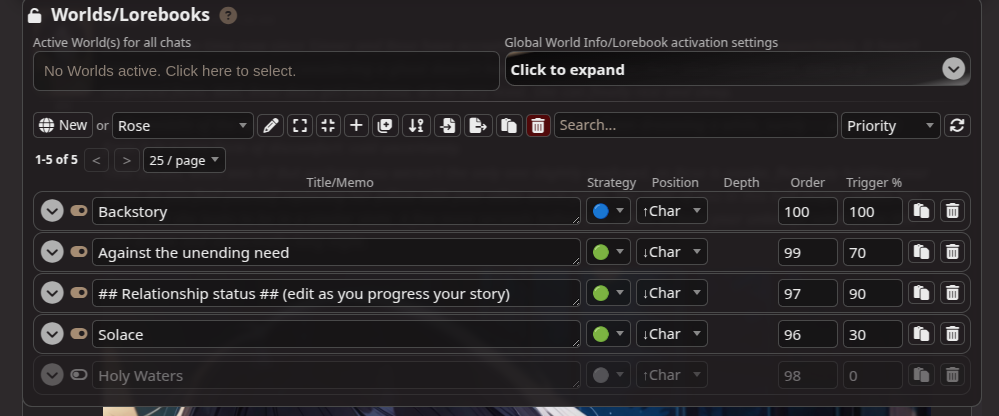Edit Relationship status Trigger % field 90
999x416 pixels.
click(x=873, y=293)
